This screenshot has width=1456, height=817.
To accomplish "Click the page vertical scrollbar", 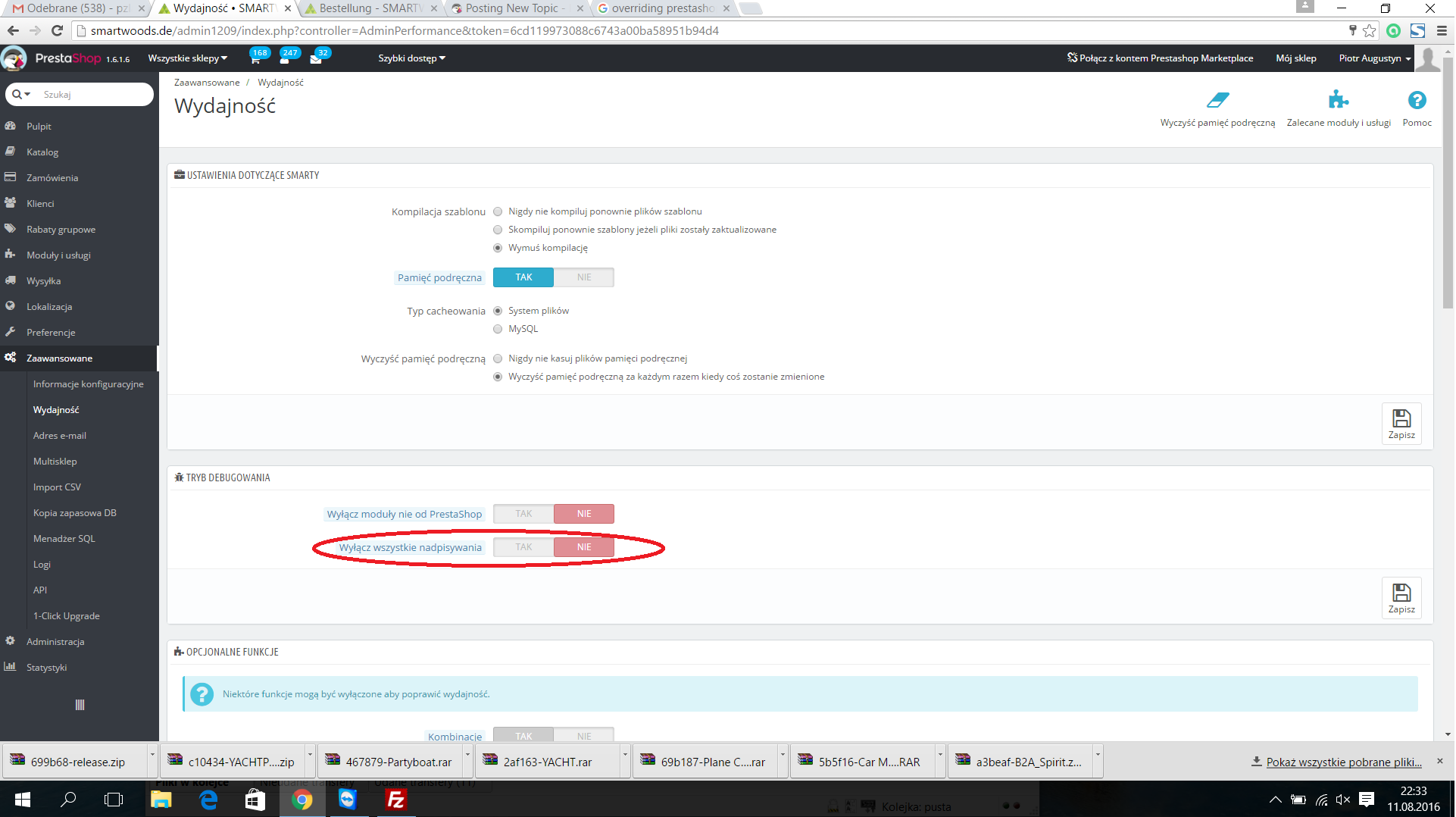I will 1448,182.
